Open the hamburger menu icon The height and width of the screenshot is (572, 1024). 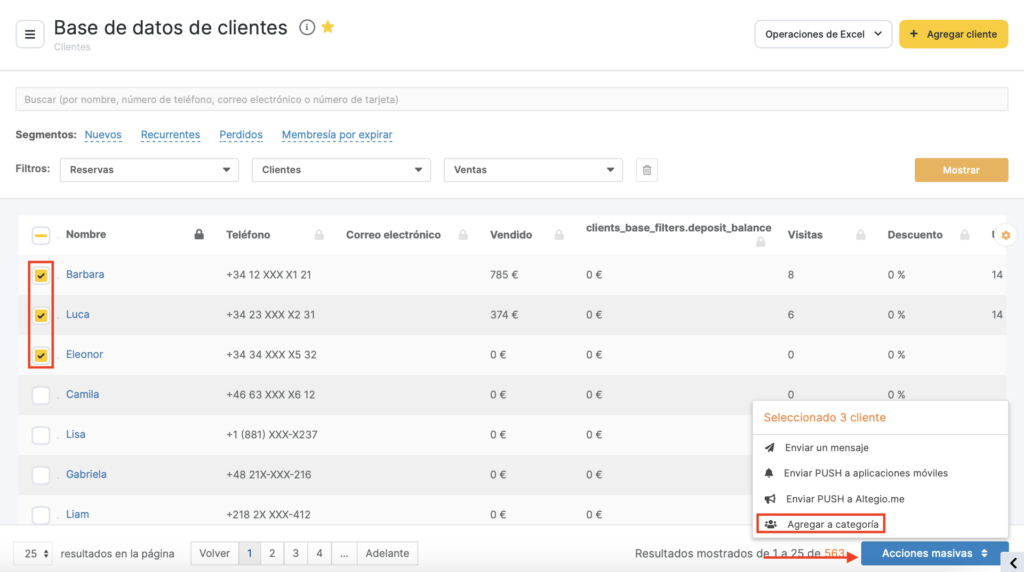point(30,34)
